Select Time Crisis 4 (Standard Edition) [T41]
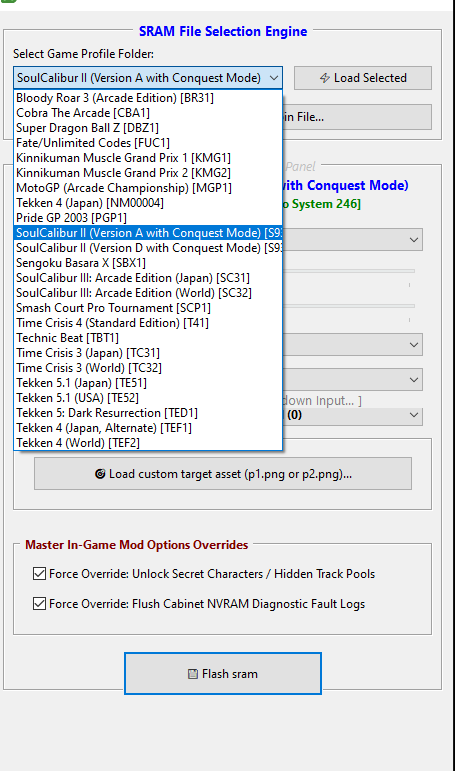Image resolution: width=455 pixels, height=771 pixels. tap(148, 323)
